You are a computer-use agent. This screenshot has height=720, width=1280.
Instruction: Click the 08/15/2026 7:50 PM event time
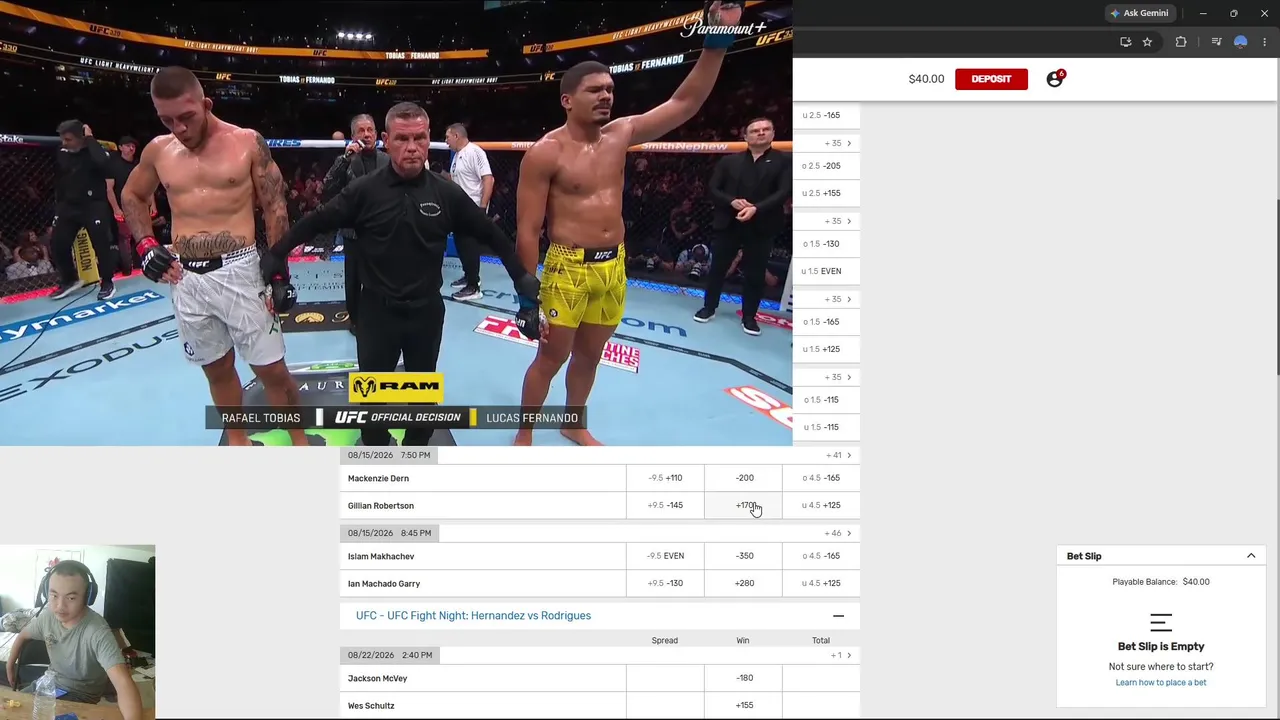pyautogui.click(x=389, y=455)
